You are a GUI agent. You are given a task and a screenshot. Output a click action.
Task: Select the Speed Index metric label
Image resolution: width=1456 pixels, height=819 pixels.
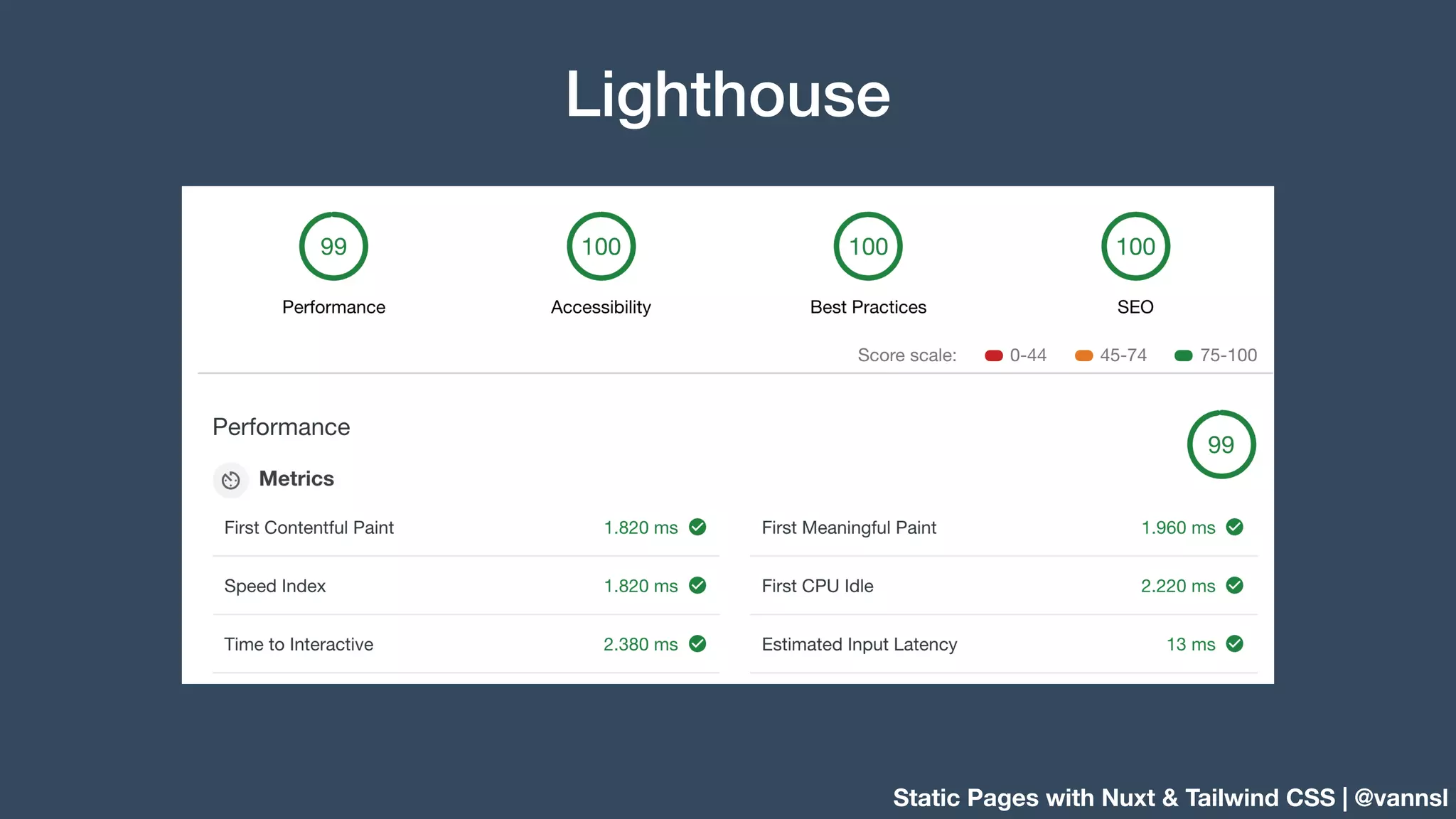coord(274,586)
